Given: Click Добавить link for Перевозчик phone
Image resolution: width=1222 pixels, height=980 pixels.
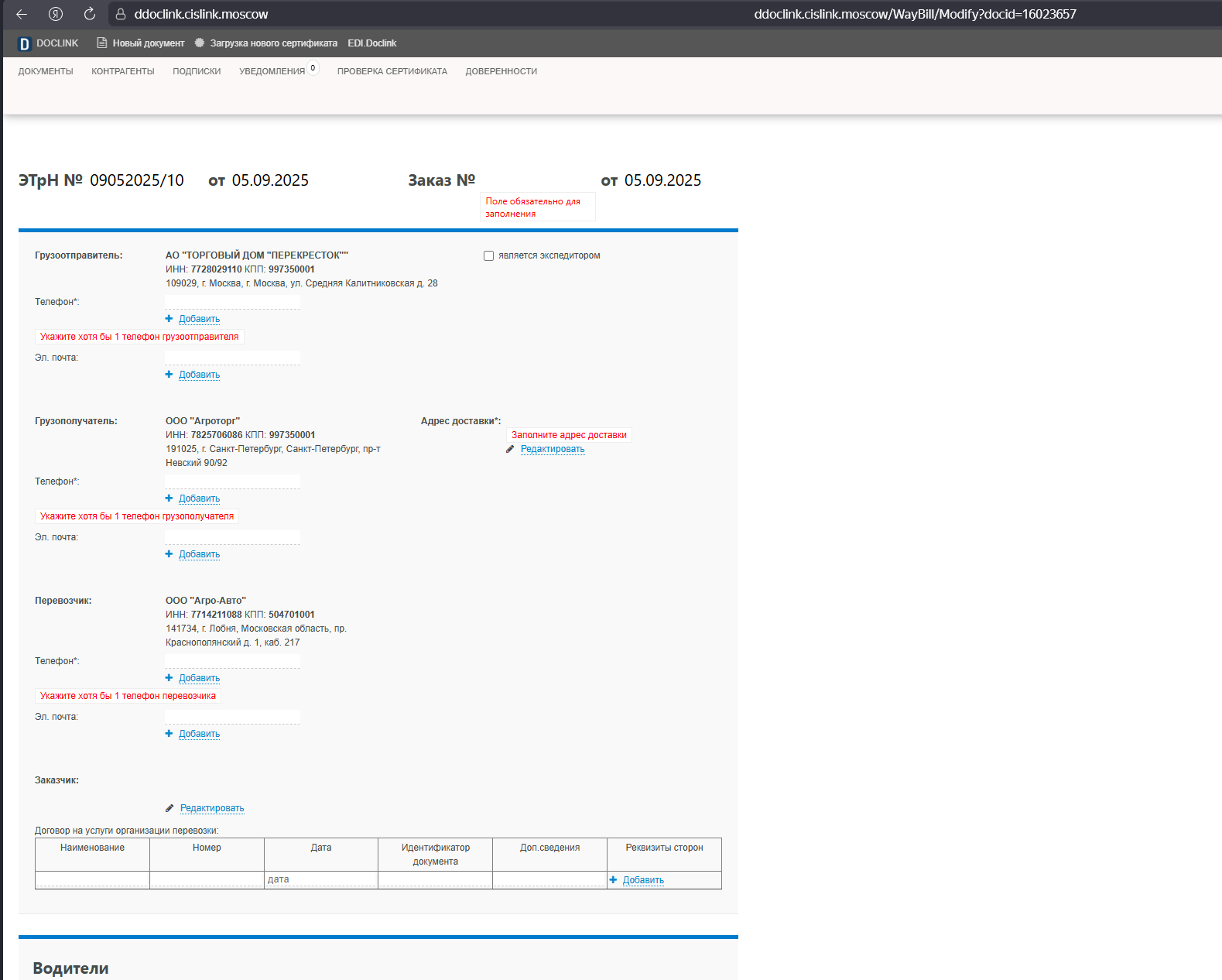Looking at the screenshot, I should click(200, 678).
